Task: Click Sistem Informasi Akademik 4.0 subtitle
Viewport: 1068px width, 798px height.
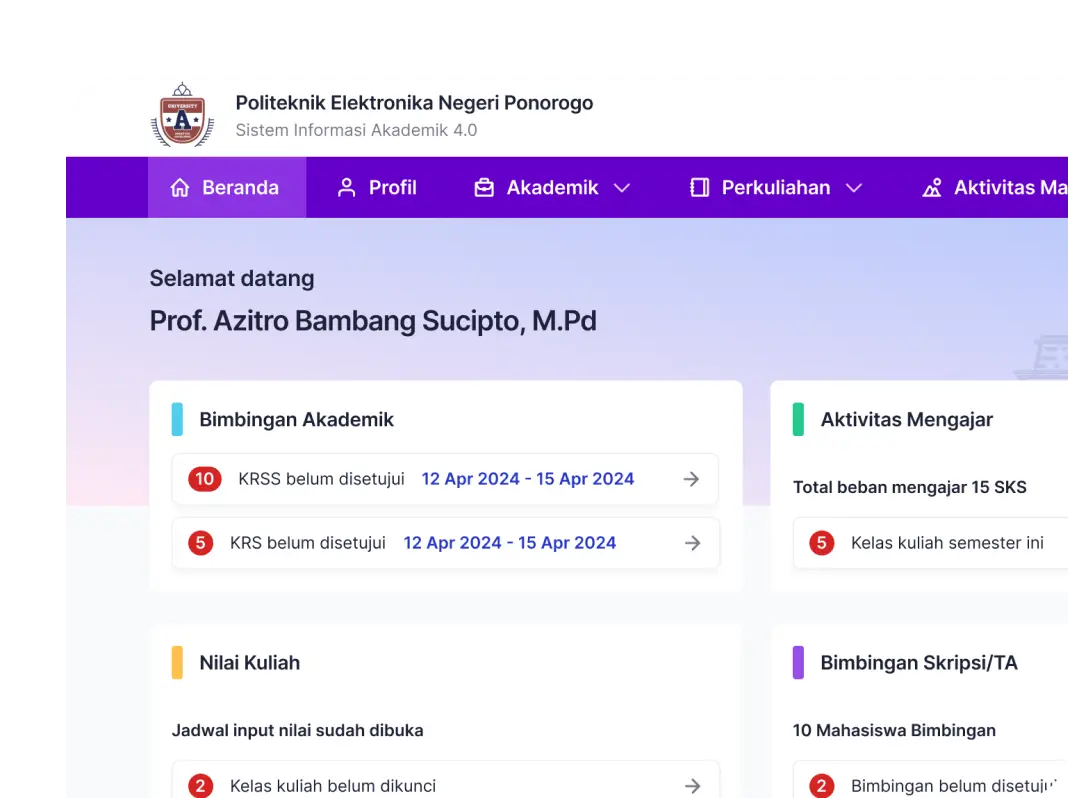Action: pyautogui.click(x=356, y=130)
